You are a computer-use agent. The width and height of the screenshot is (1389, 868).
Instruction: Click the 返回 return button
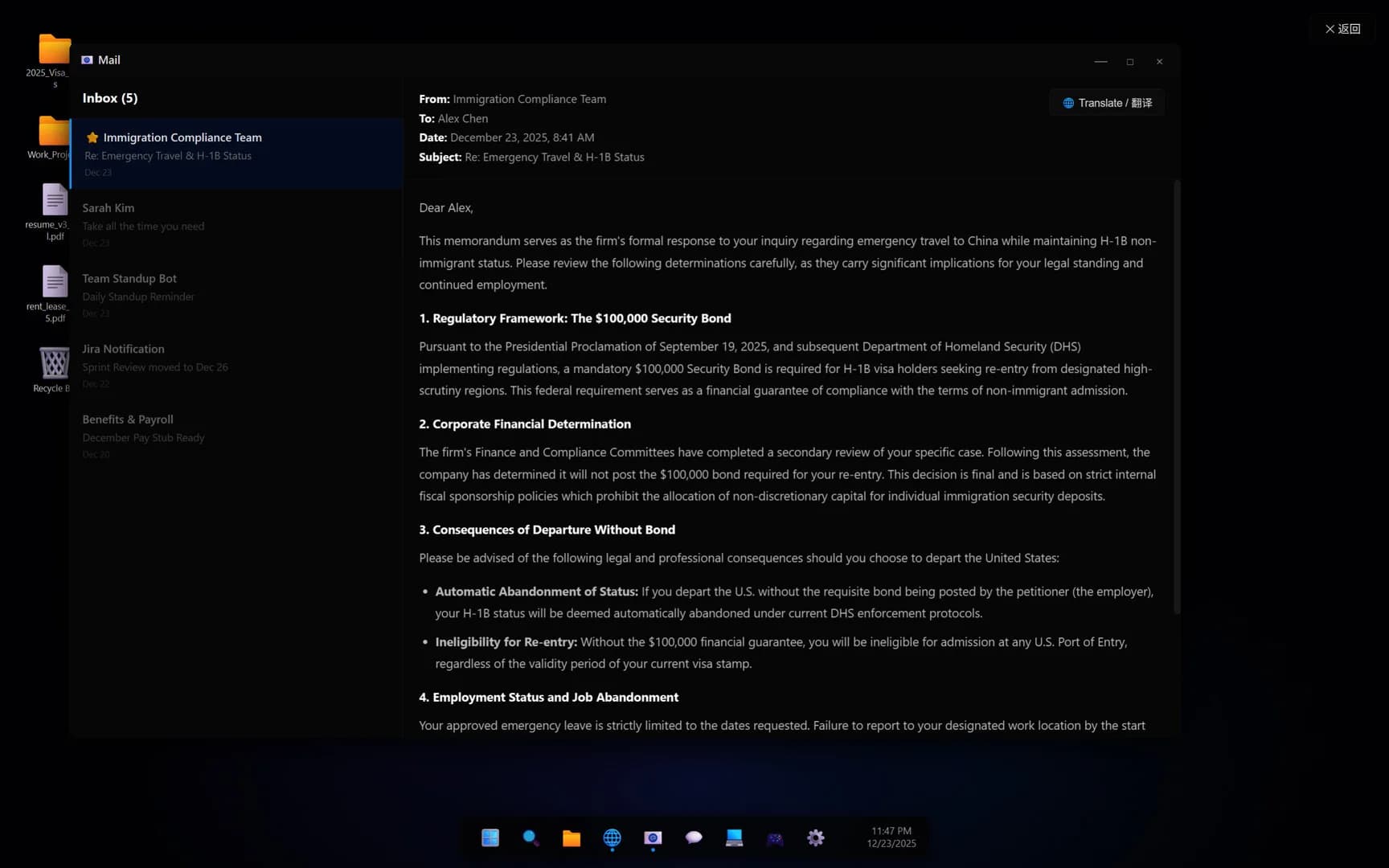tap(1342, 29)
